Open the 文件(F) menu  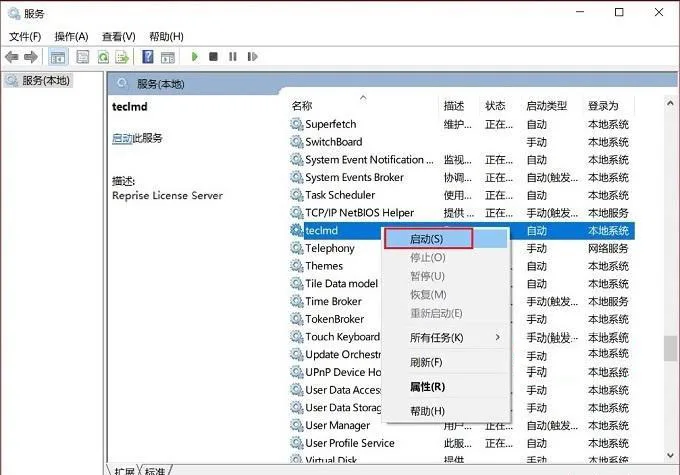(x=25, y=36)
